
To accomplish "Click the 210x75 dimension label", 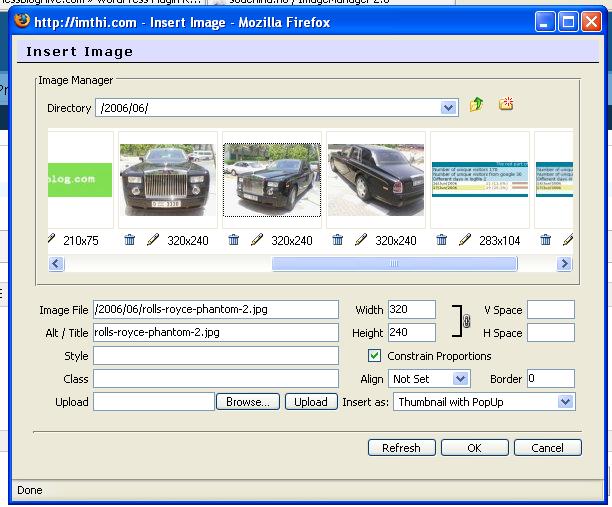I will 81,240.
